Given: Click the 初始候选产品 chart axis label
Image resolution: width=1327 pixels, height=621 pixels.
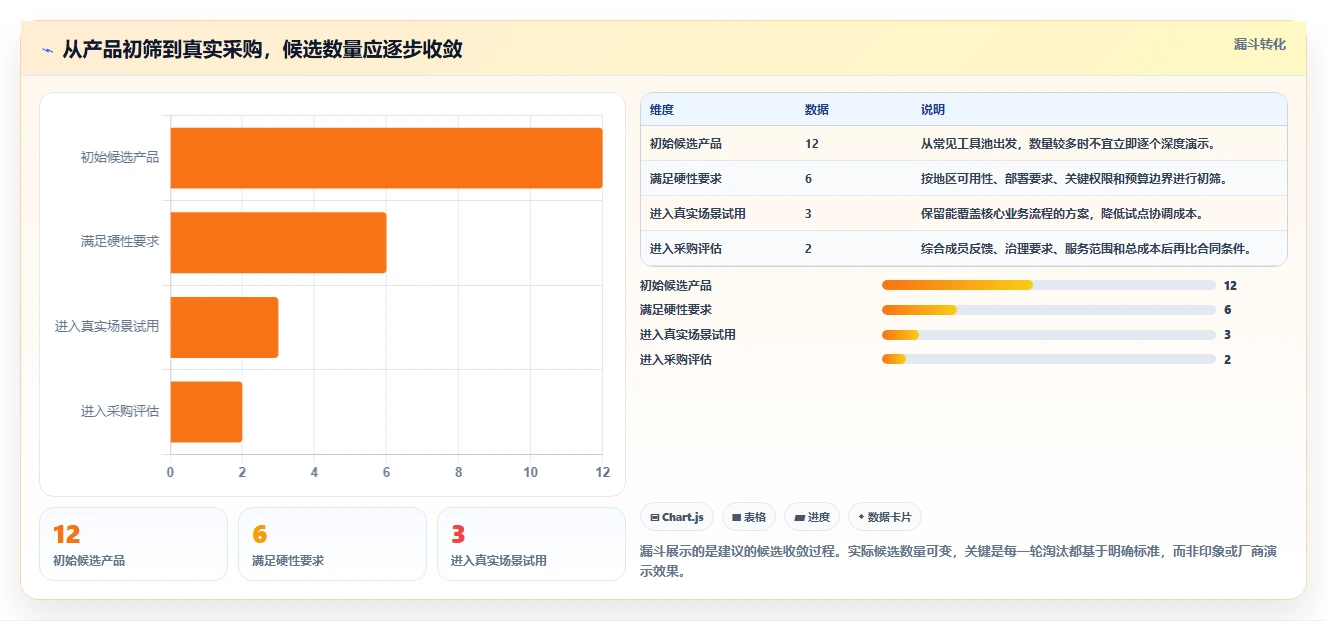Looking at the screenshot, I should click(120, 158).
